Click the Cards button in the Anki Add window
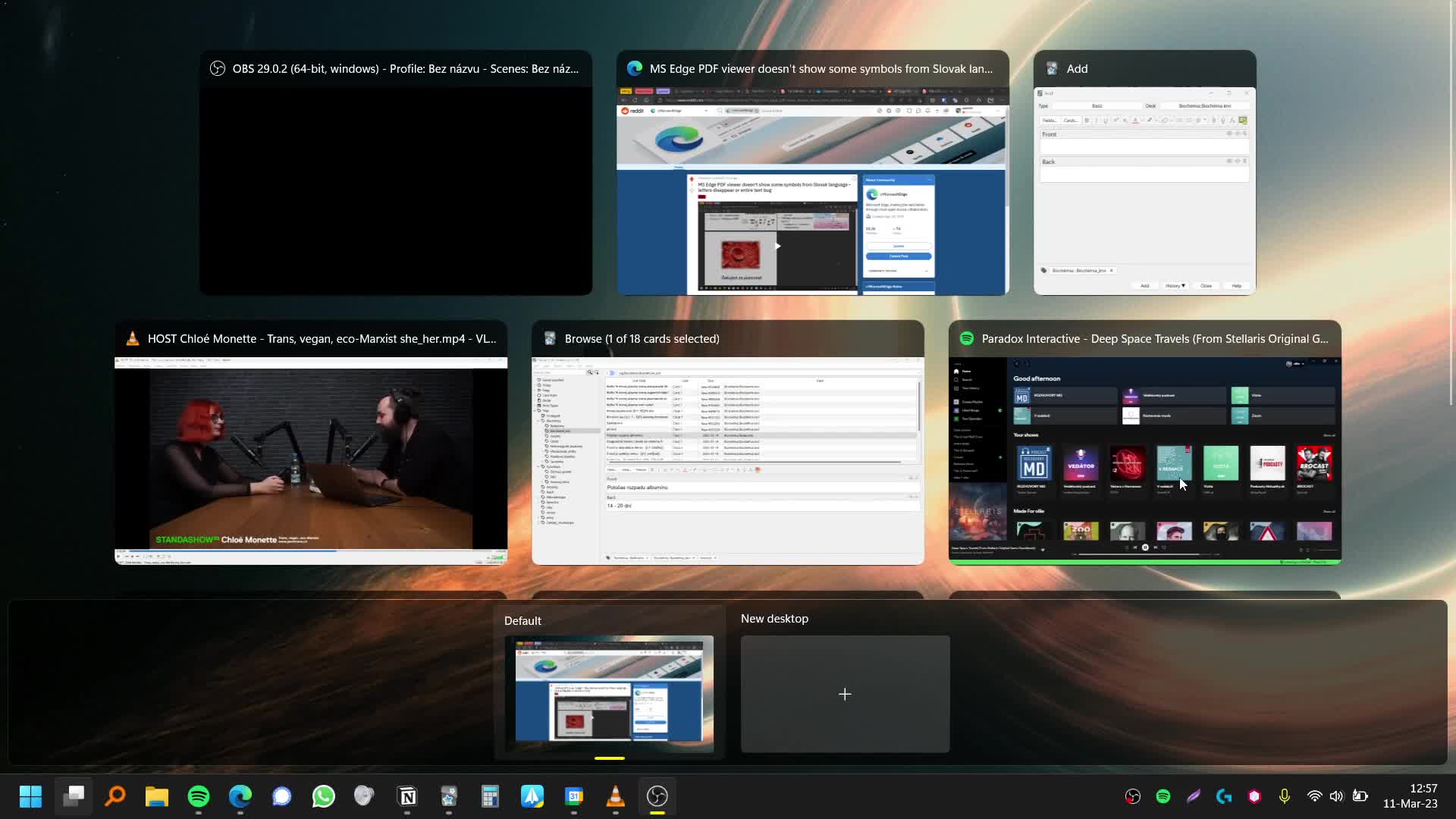This screenshot has height=819, width=1456. pyautogui.click(x=1069, y=121)
